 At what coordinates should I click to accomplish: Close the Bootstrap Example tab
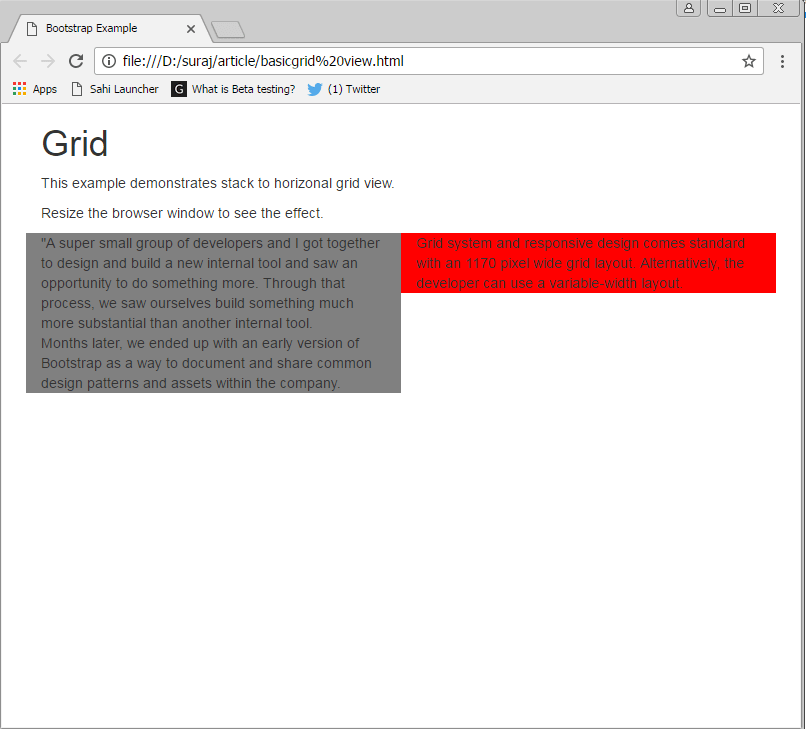pyautogui.click(x=191, y=29)
